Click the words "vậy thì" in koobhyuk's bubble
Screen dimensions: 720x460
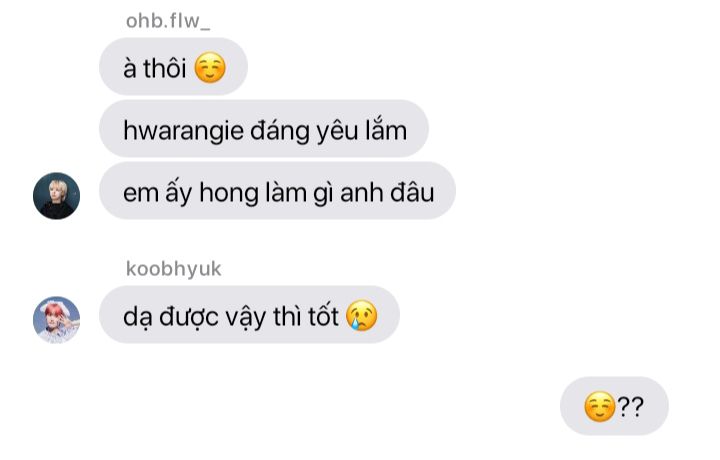coord(263,317)
